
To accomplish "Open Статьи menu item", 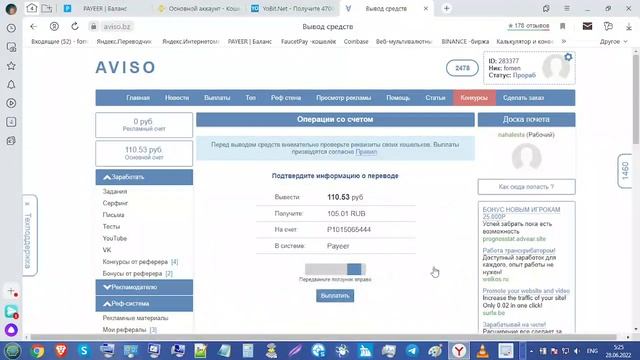I will coord(435,98).
